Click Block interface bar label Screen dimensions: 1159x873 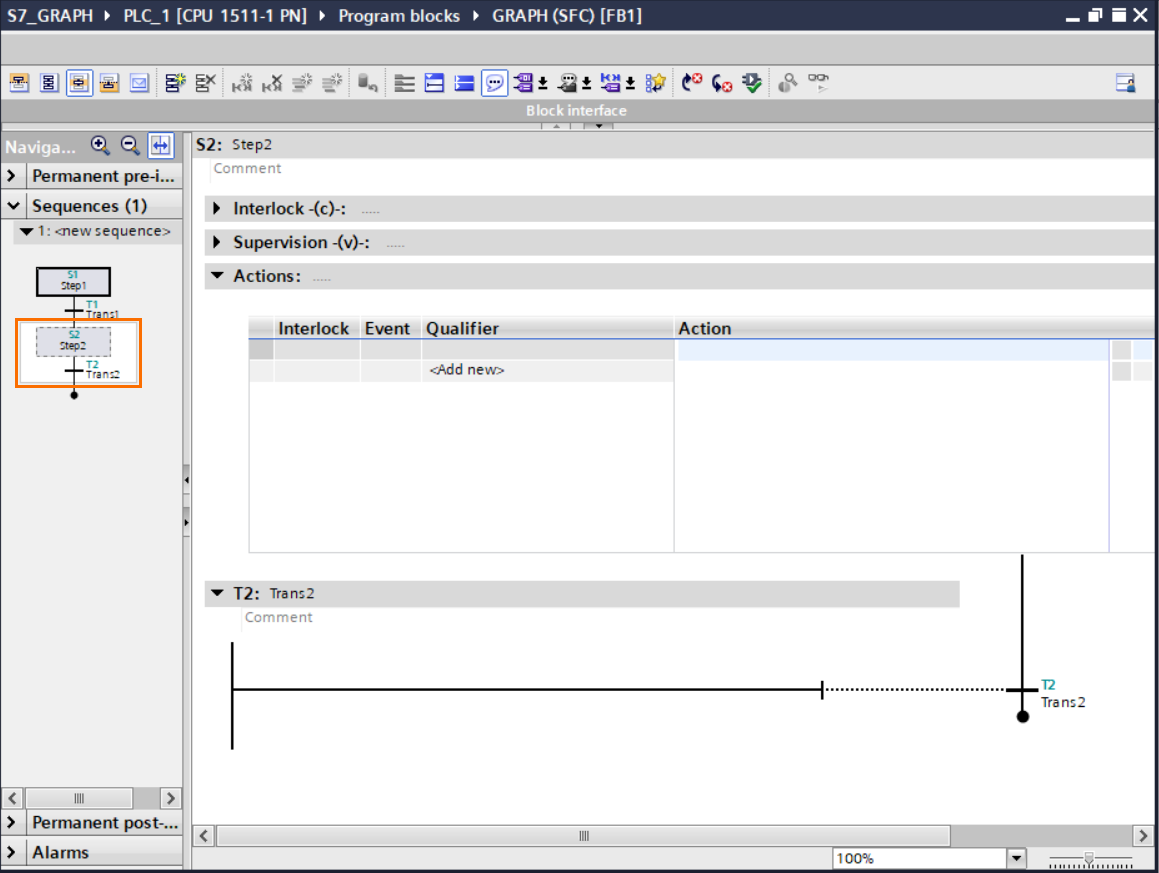577,110
